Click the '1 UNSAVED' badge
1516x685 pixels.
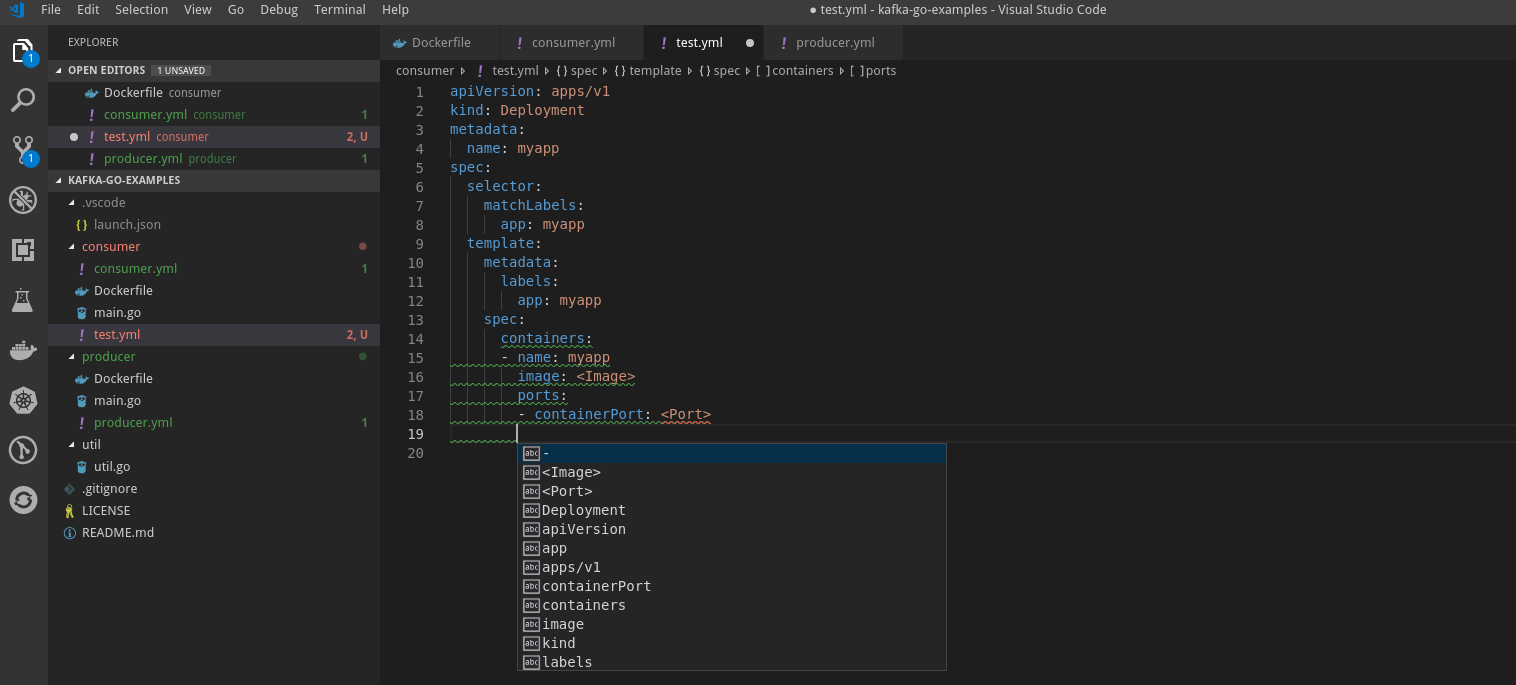[x=181, y=71]
